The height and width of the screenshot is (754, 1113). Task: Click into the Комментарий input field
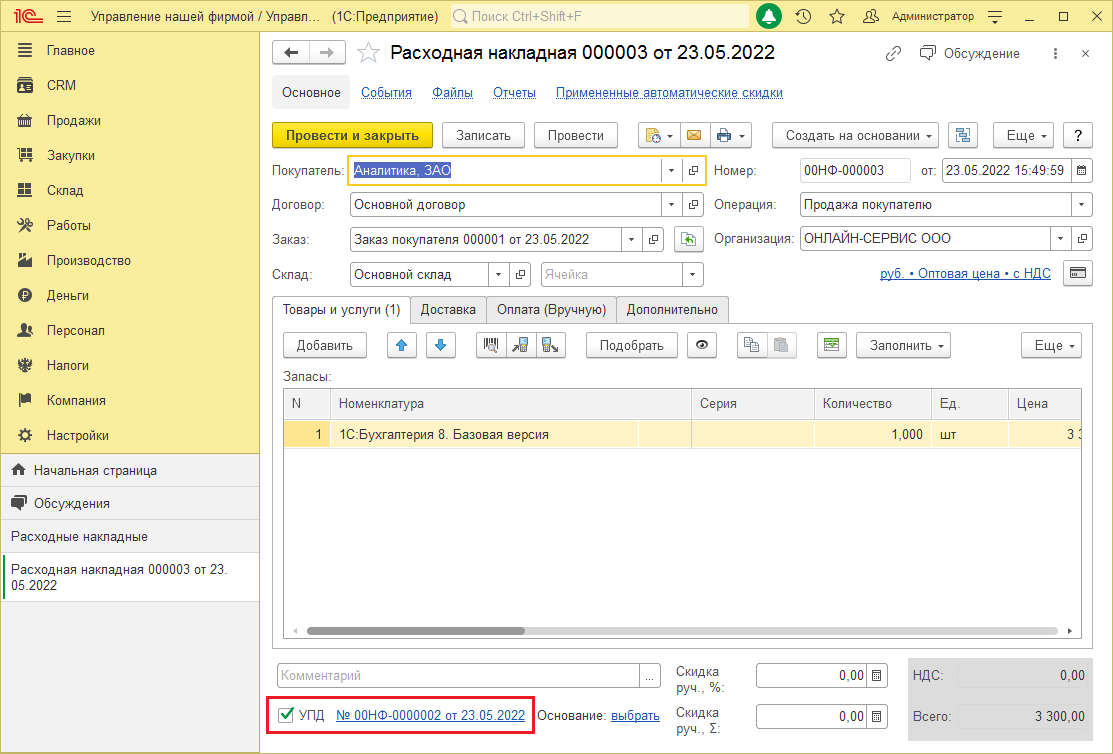pos(458,676)
